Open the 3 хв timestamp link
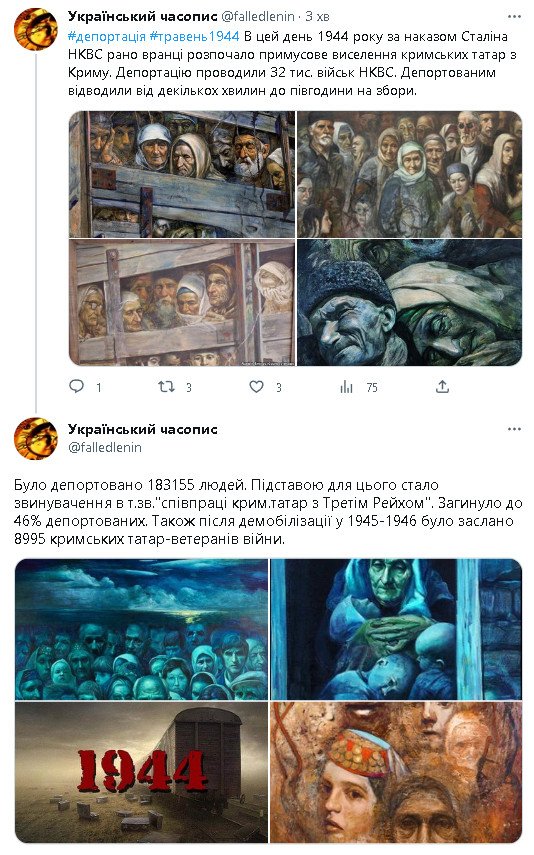534x855 pixels. pyautogui.click(x=317, y=16)
